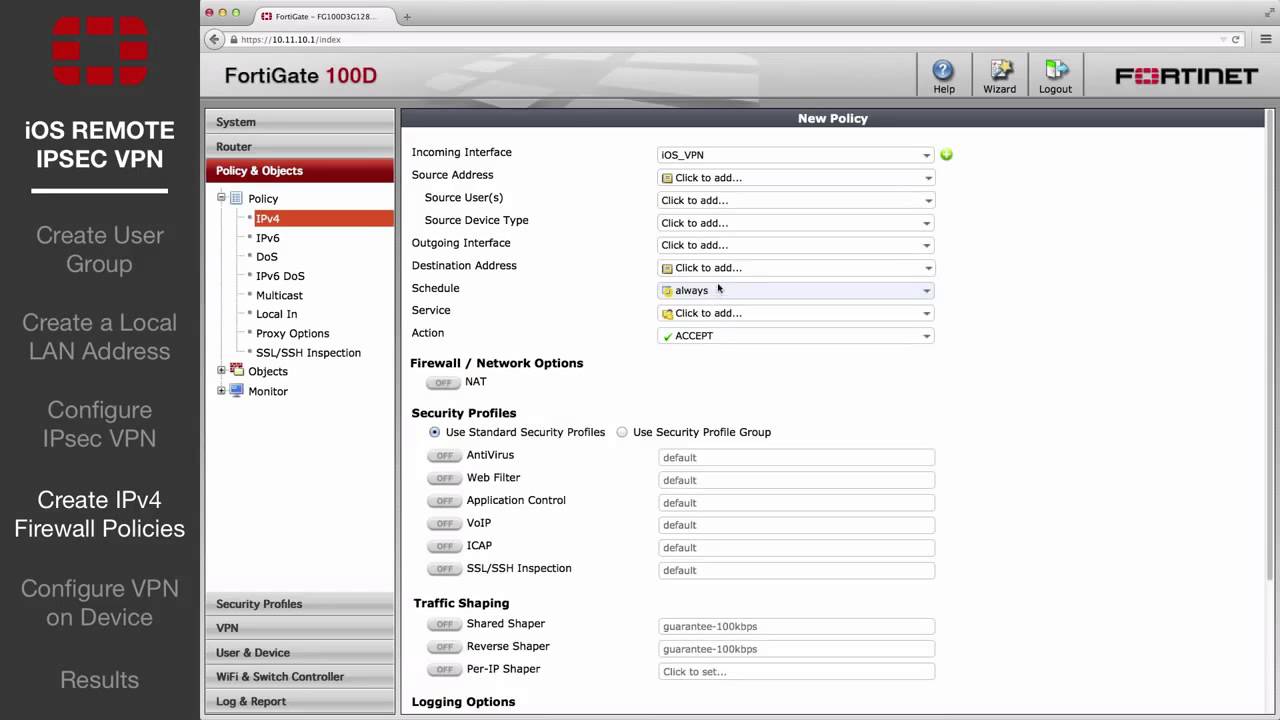Open Log & Report menu section
The width and height of the screenshot is (1280, 720).
click(300, 701)
